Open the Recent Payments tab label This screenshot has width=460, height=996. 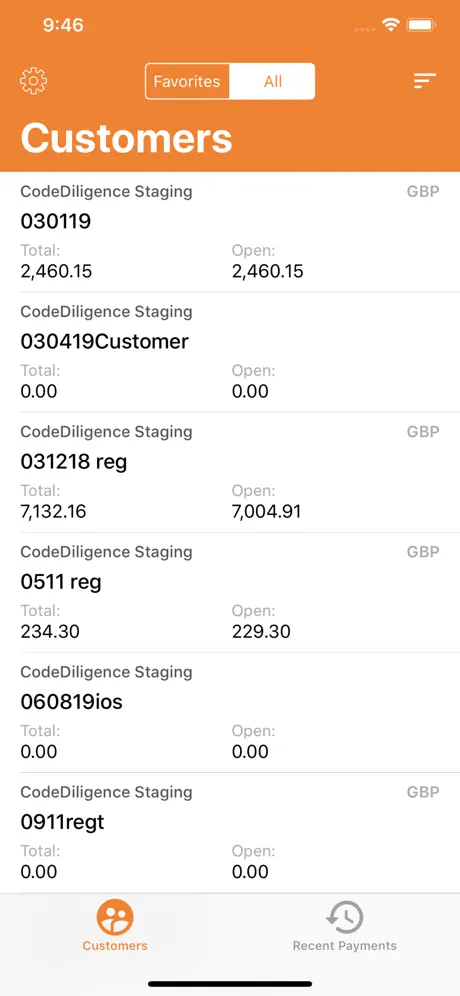344,946
